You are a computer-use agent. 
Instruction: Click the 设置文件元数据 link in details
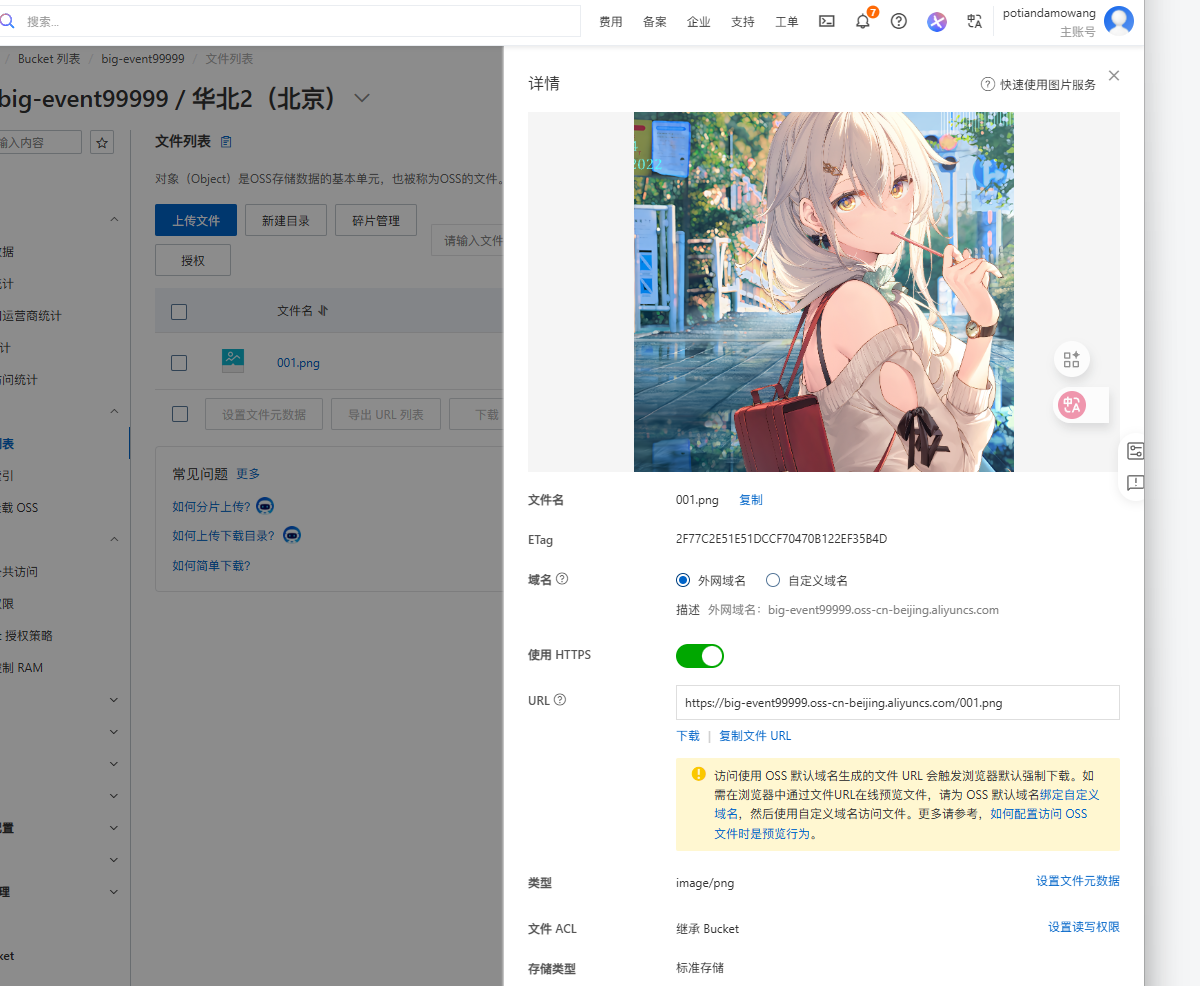point(1078,881)
